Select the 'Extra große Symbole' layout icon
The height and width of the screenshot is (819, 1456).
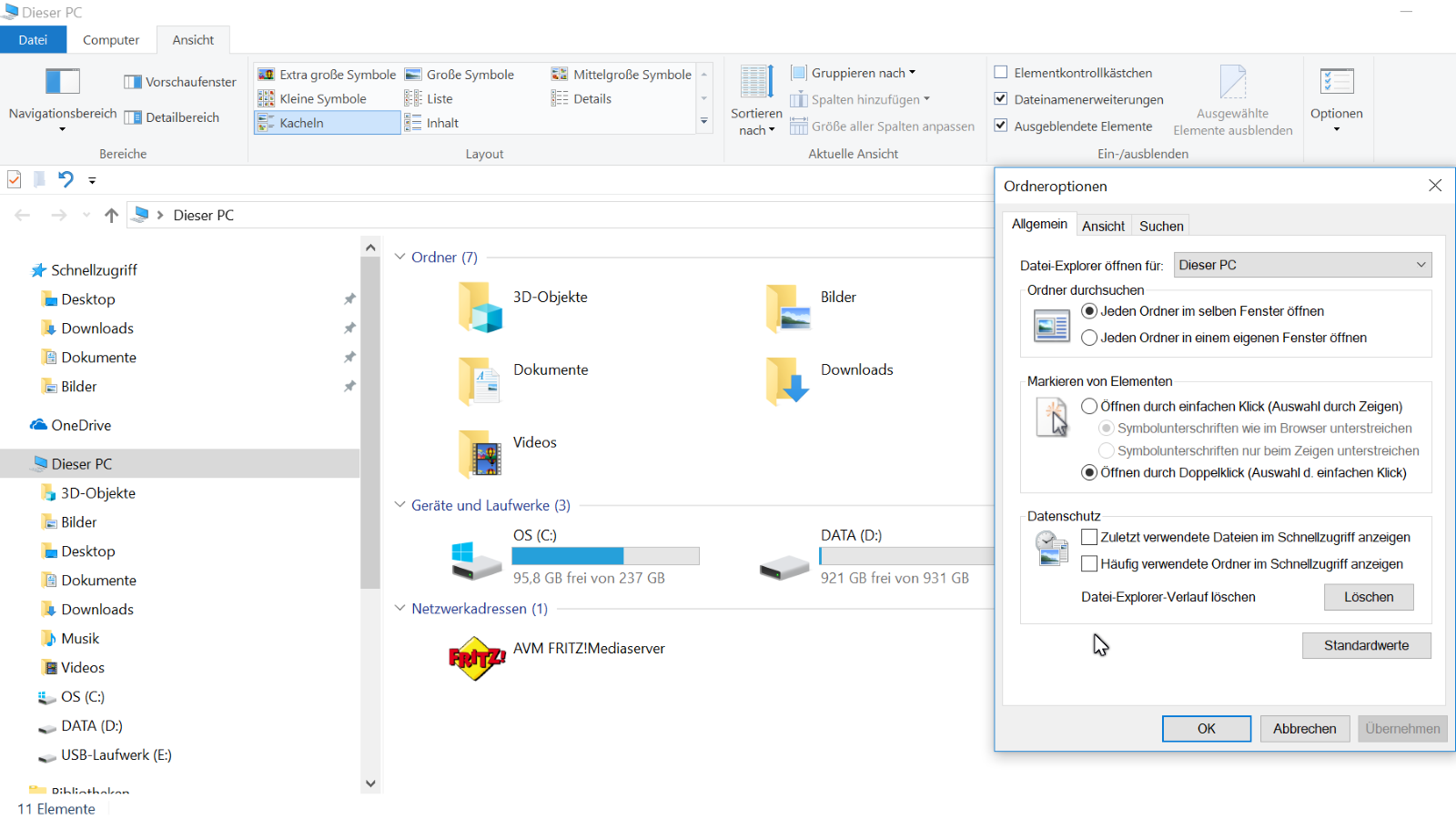pyautogui.click(x=328, y=74)
